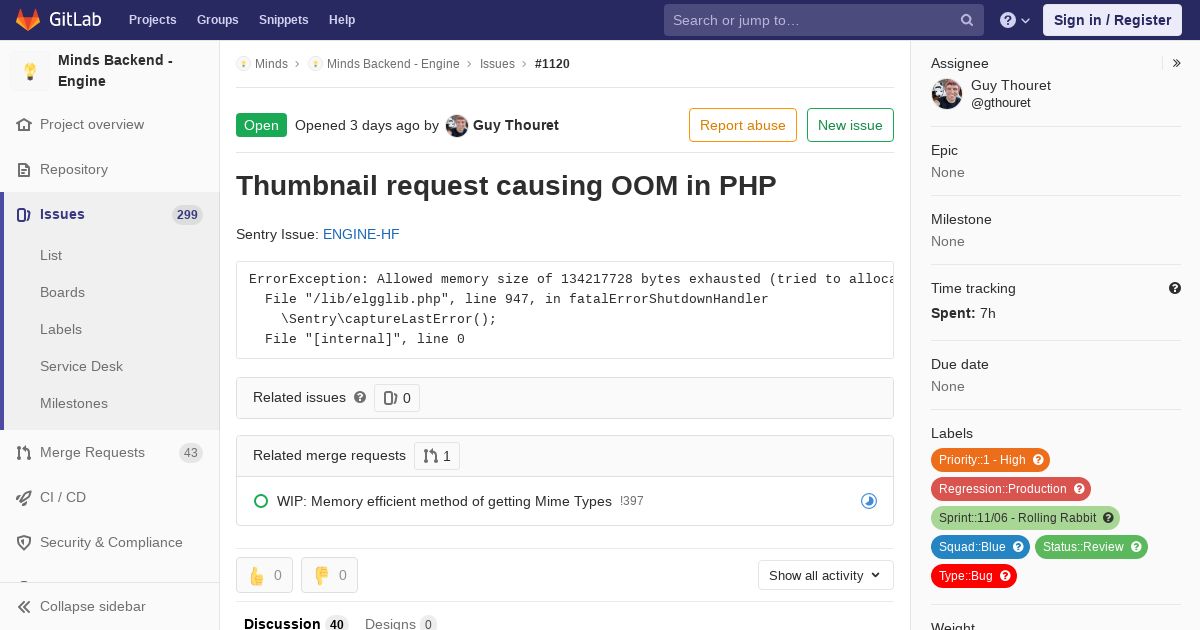
Task: Click the Related issues help icon
Action: coord(360,397)
